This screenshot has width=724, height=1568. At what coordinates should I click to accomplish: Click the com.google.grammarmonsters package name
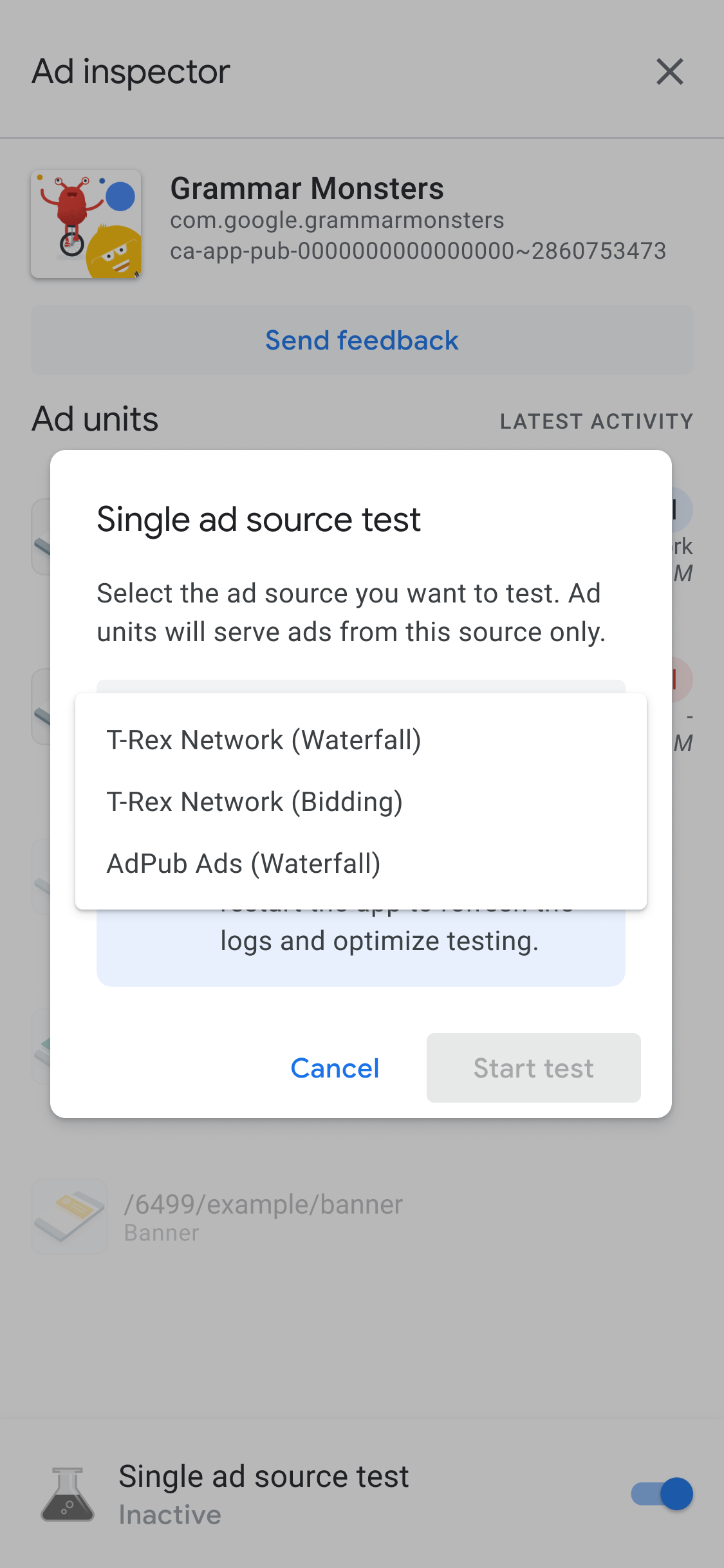[x=337, y=220]
